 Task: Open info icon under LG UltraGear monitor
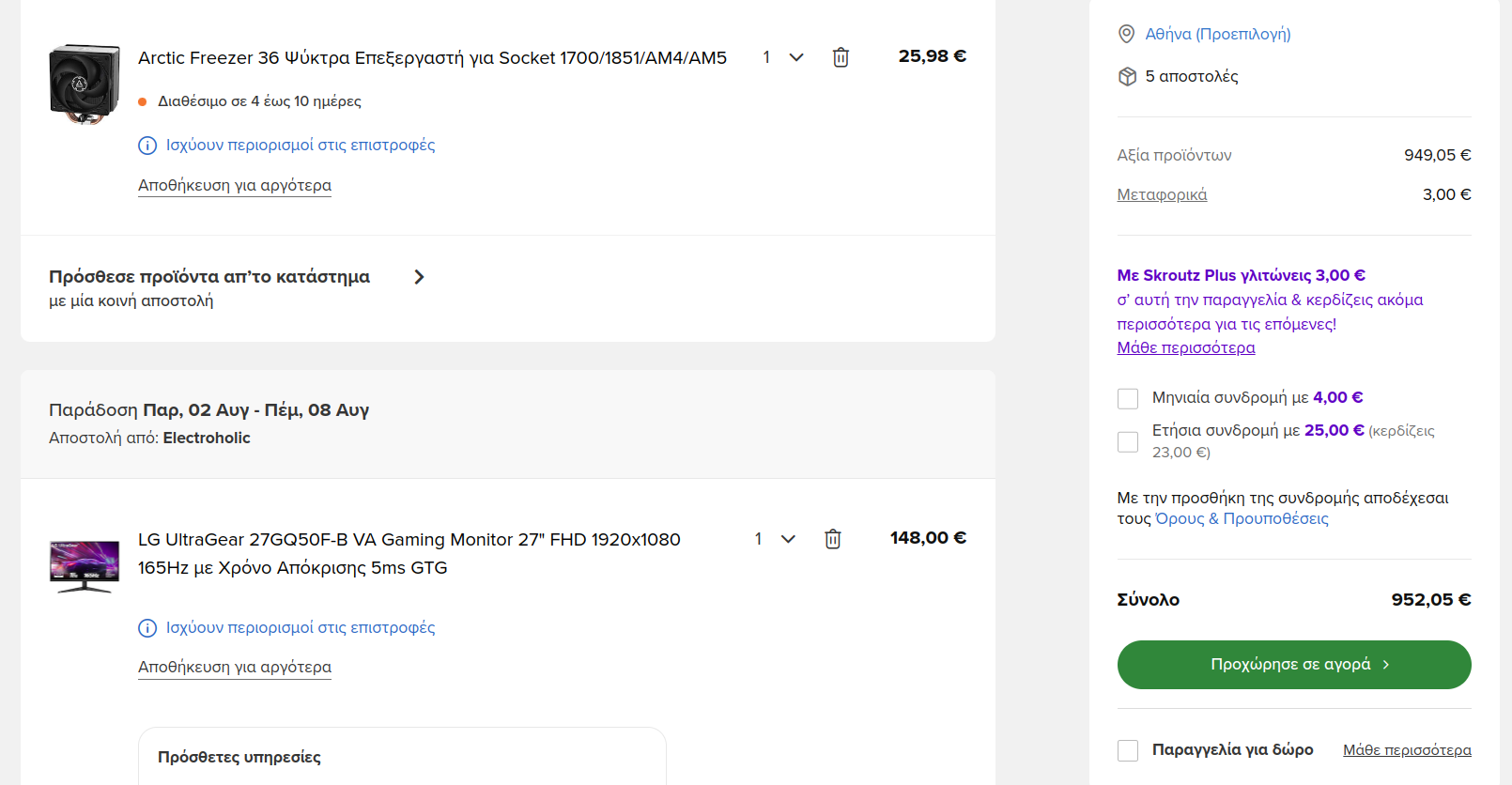coord(147,628)
